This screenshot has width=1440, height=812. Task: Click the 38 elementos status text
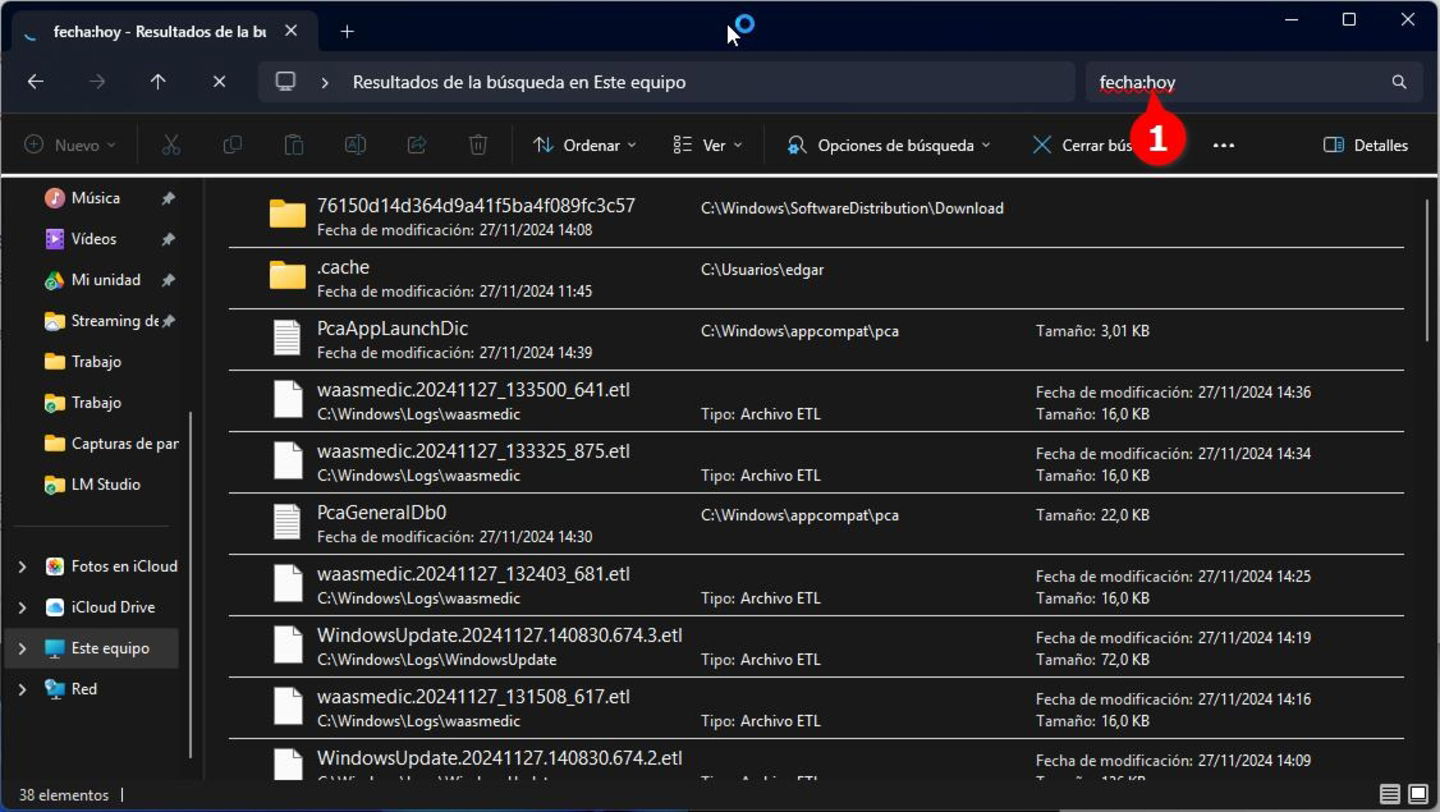coord(64,795)
